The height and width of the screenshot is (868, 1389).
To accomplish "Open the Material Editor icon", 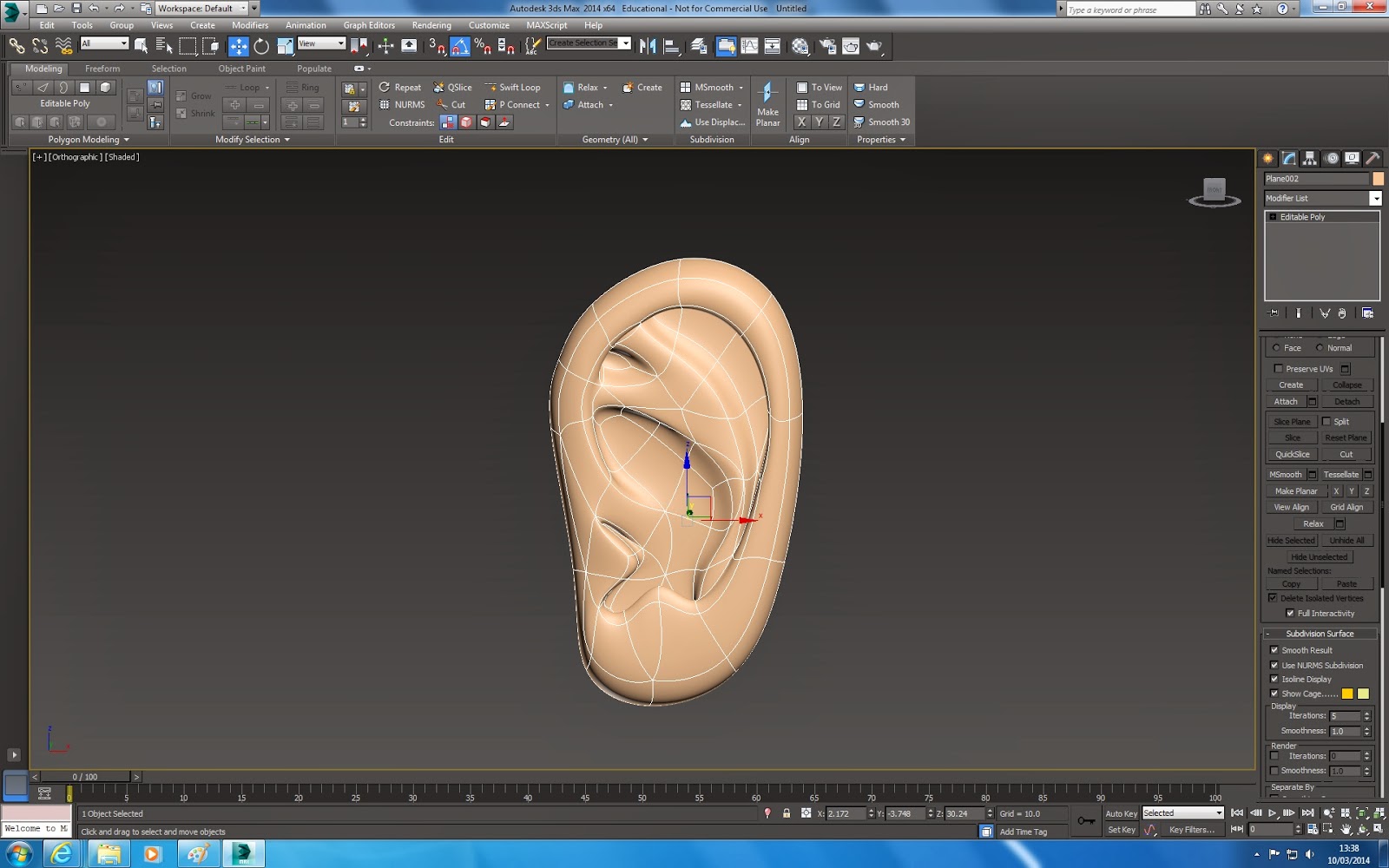I will point(800,46).
